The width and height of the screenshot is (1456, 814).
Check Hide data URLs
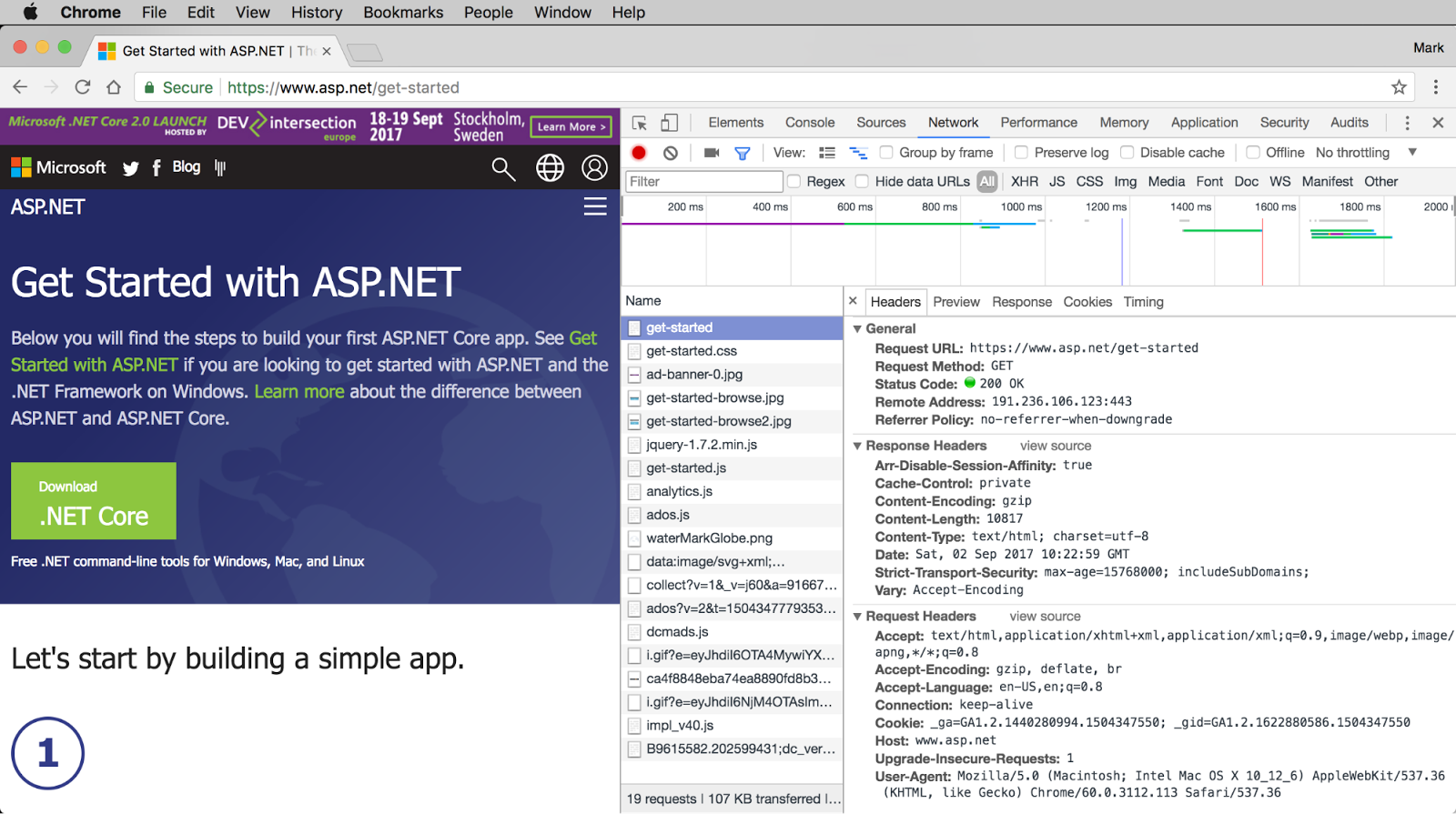(x=862, y=182)
